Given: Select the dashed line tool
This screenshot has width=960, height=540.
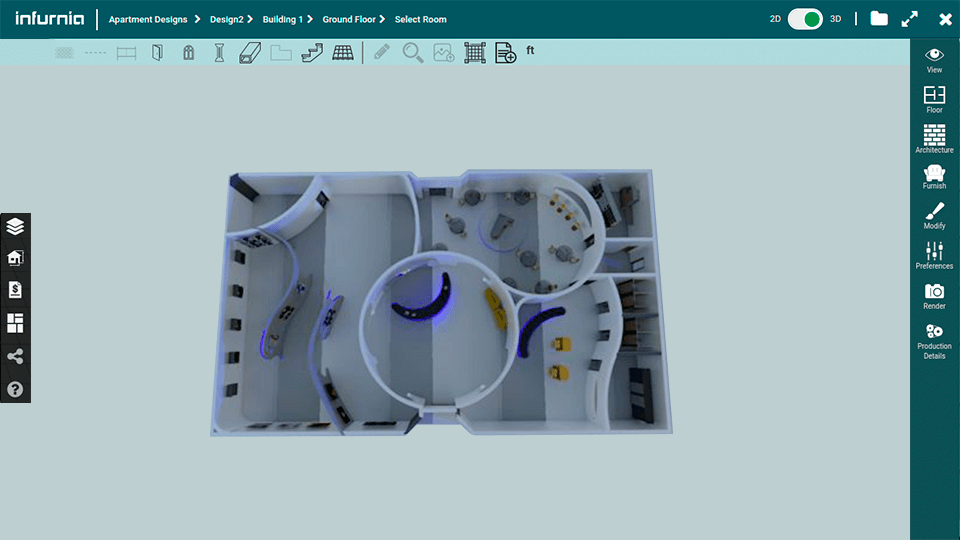Looking at the screenshot, I should [x=95, y=53].
